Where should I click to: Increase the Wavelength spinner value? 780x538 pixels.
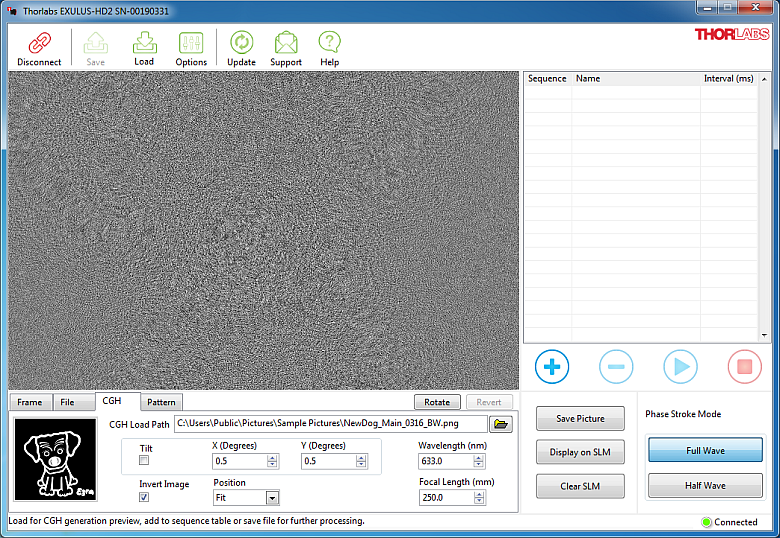[x=480, y=457]
